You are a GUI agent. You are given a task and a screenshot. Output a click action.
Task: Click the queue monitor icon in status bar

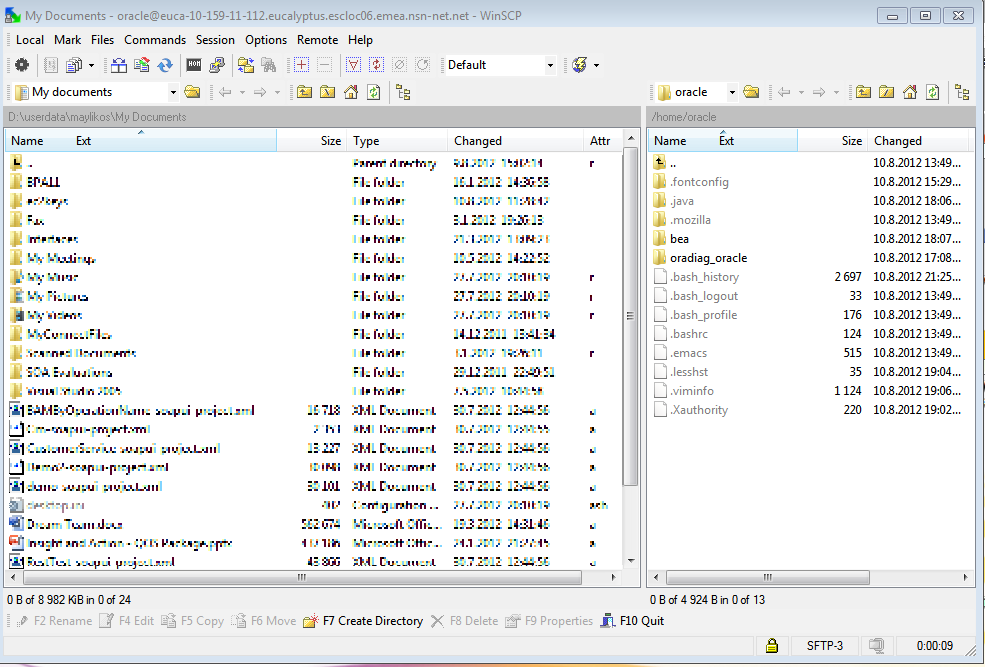[876, 646]
